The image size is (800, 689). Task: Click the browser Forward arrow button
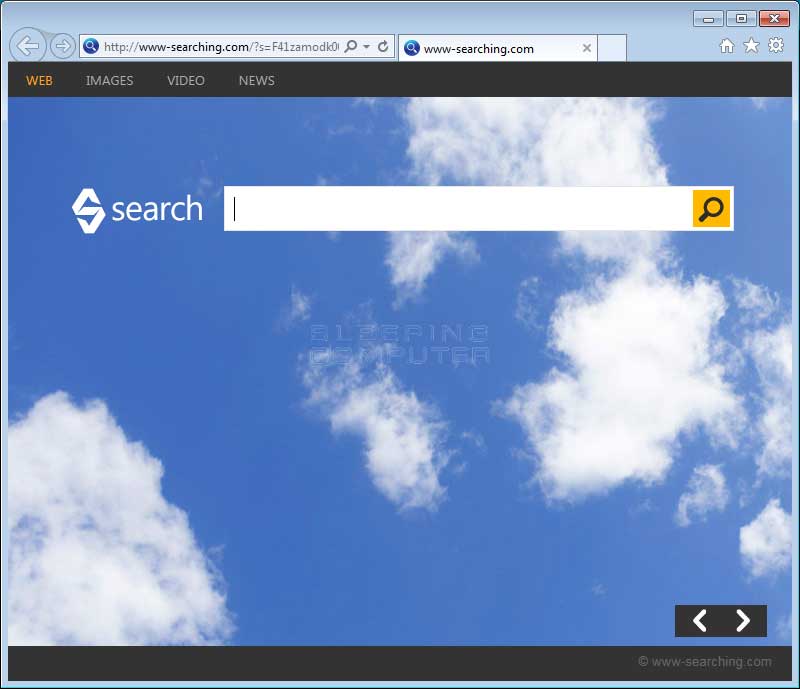pyautogui.click(x=62, y=46)
